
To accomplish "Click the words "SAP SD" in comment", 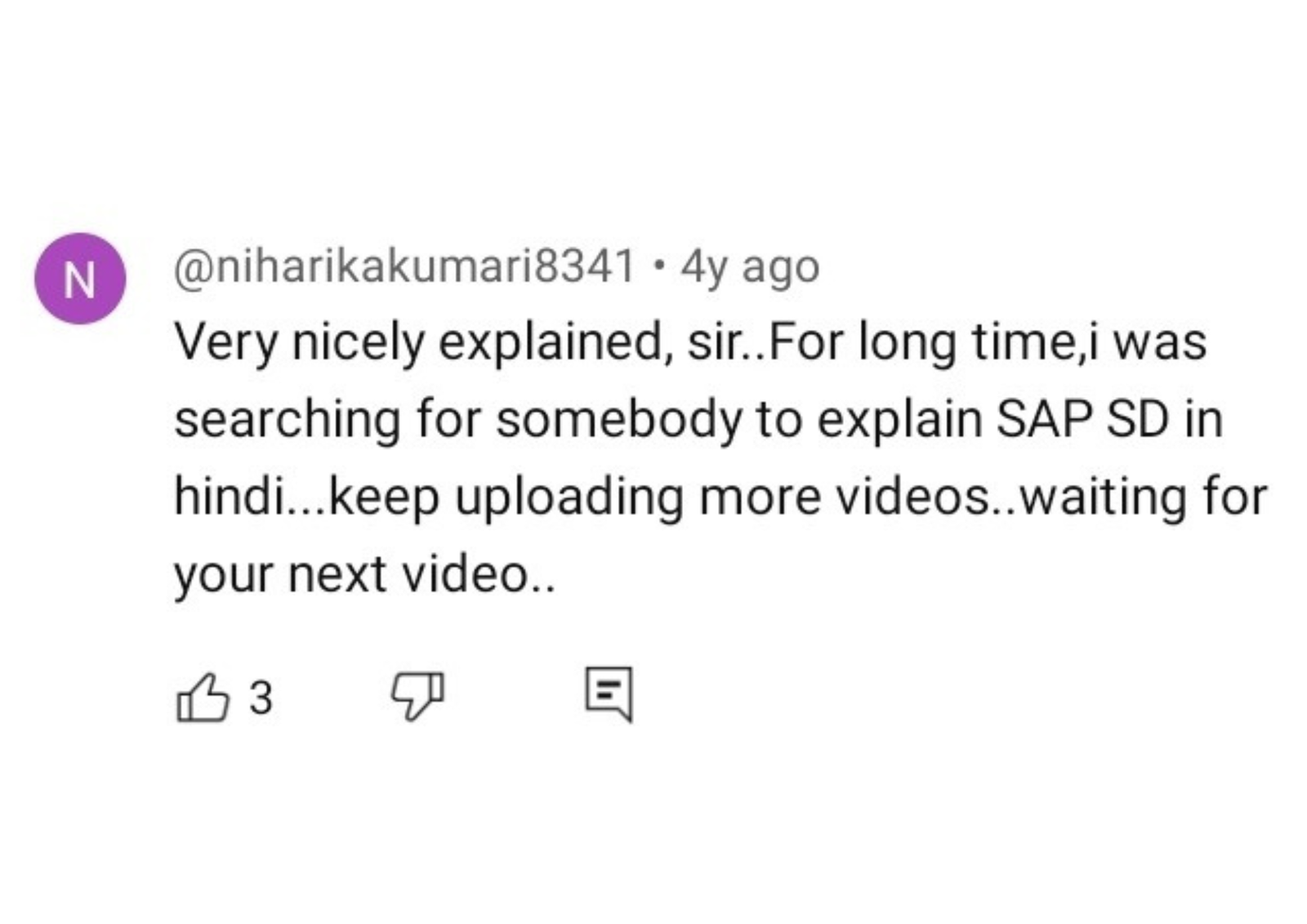I will pyautogui.click(x=1083, y=419).
